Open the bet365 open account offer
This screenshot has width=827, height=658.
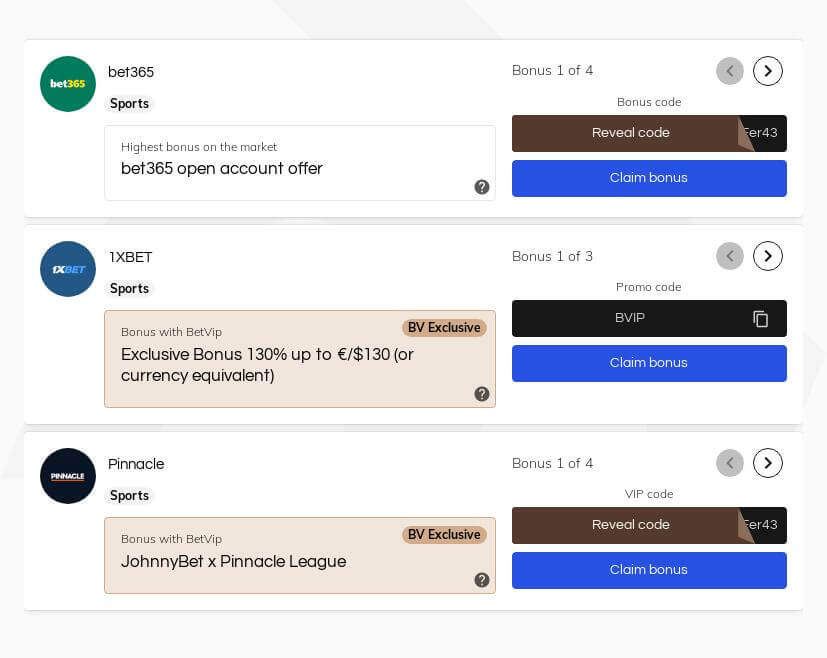222,169
